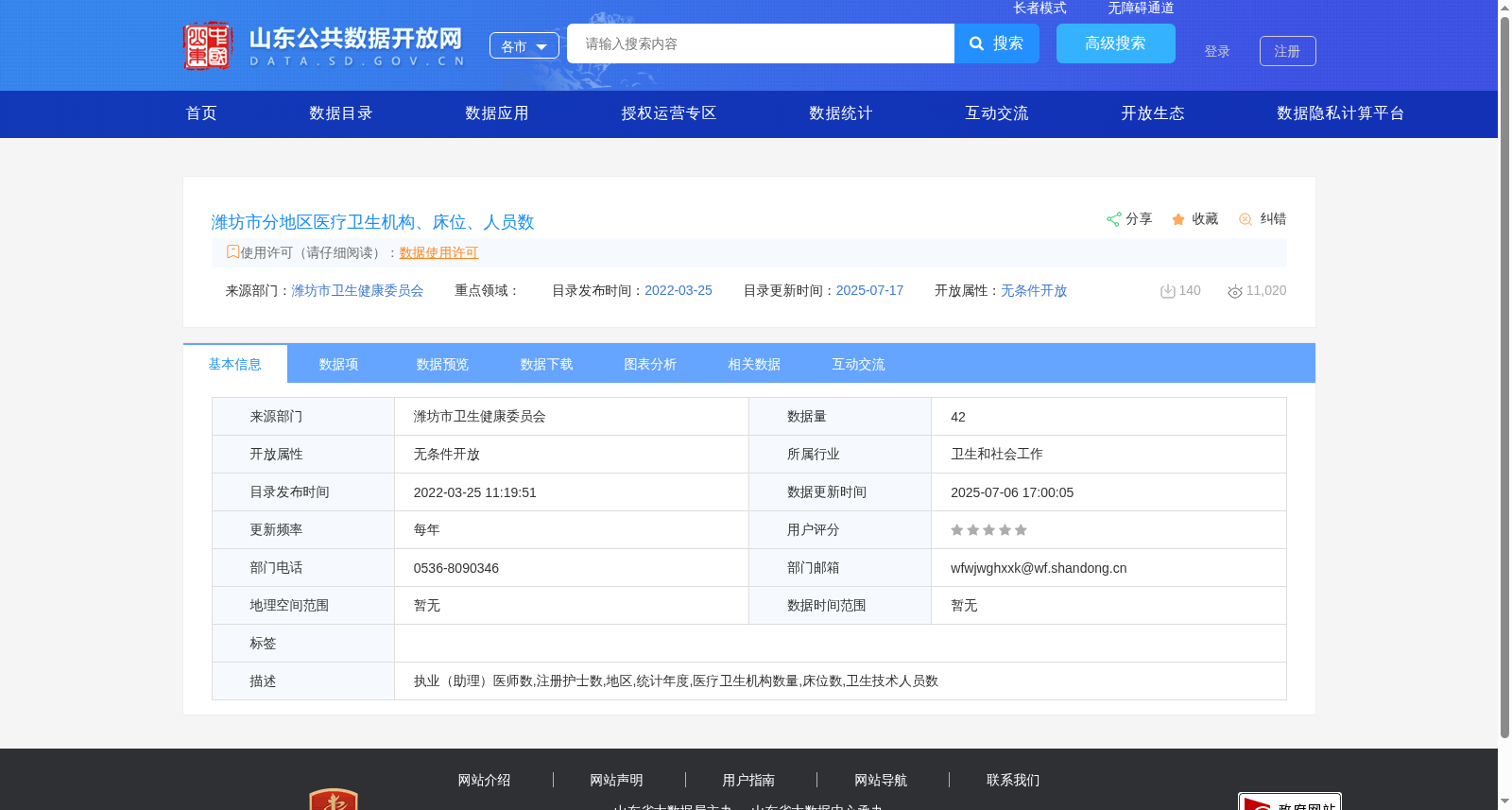Click the scrollbar down arrow
Image resolution: width=1512 pixels, height=810 pixels.
click(x=1504, y=802)
